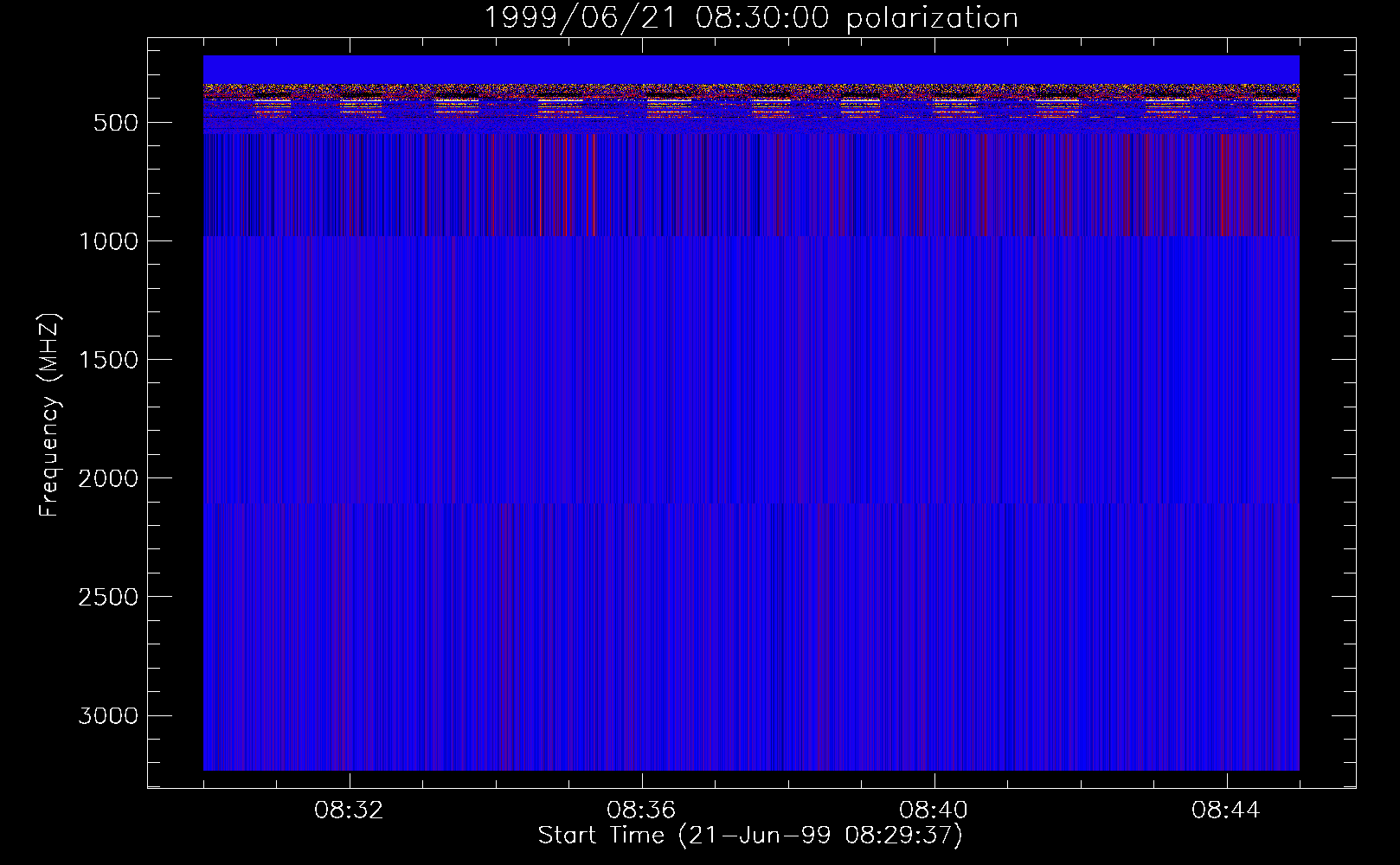
Task: Click the 'Start Time (21-Jun-99 08:29:37)' axis label
Action: pos(750,836)
